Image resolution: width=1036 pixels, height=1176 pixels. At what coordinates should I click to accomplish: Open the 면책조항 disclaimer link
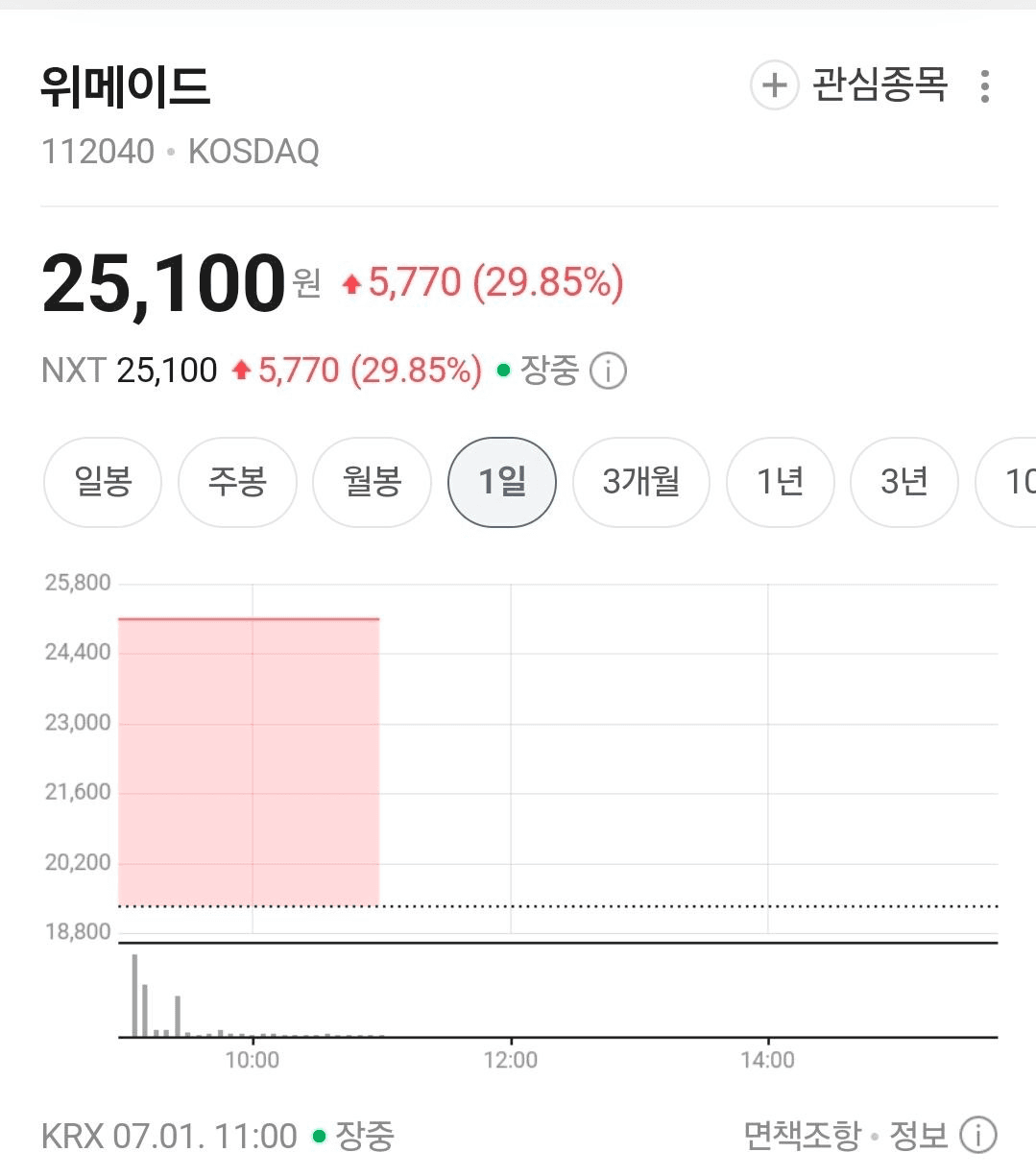click(x=803, y=1136)
